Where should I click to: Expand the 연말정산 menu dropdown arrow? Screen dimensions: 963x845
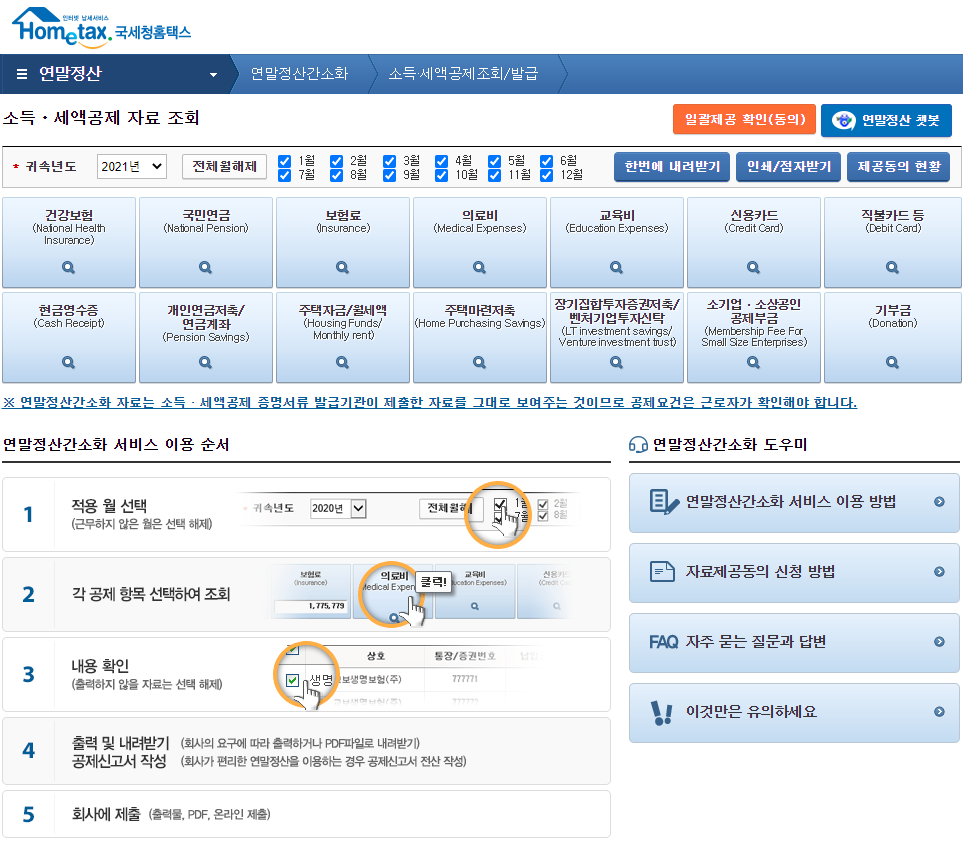pyautogui.click(x=211, y=73)
